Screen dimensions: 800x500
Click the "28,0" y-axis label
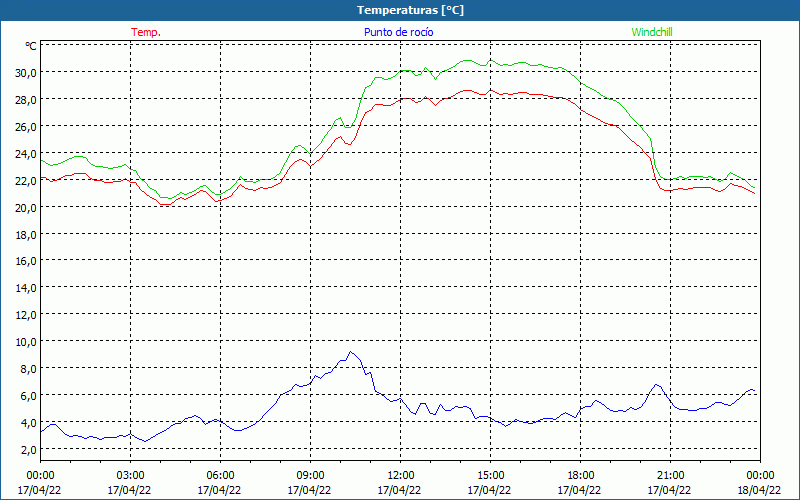[26, 99]
